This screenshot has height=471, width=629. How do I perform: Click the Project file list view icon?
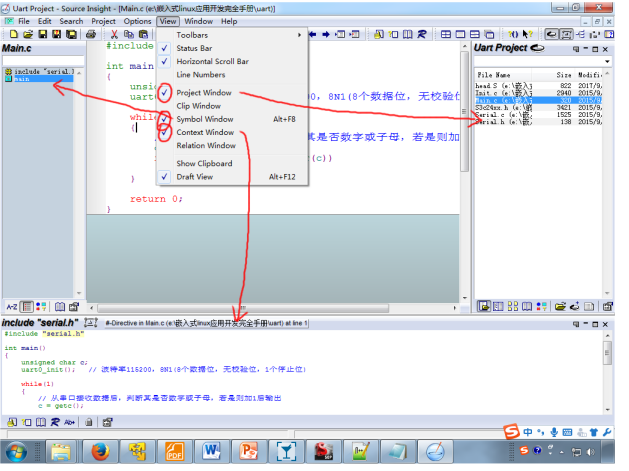tap(484, 307)
